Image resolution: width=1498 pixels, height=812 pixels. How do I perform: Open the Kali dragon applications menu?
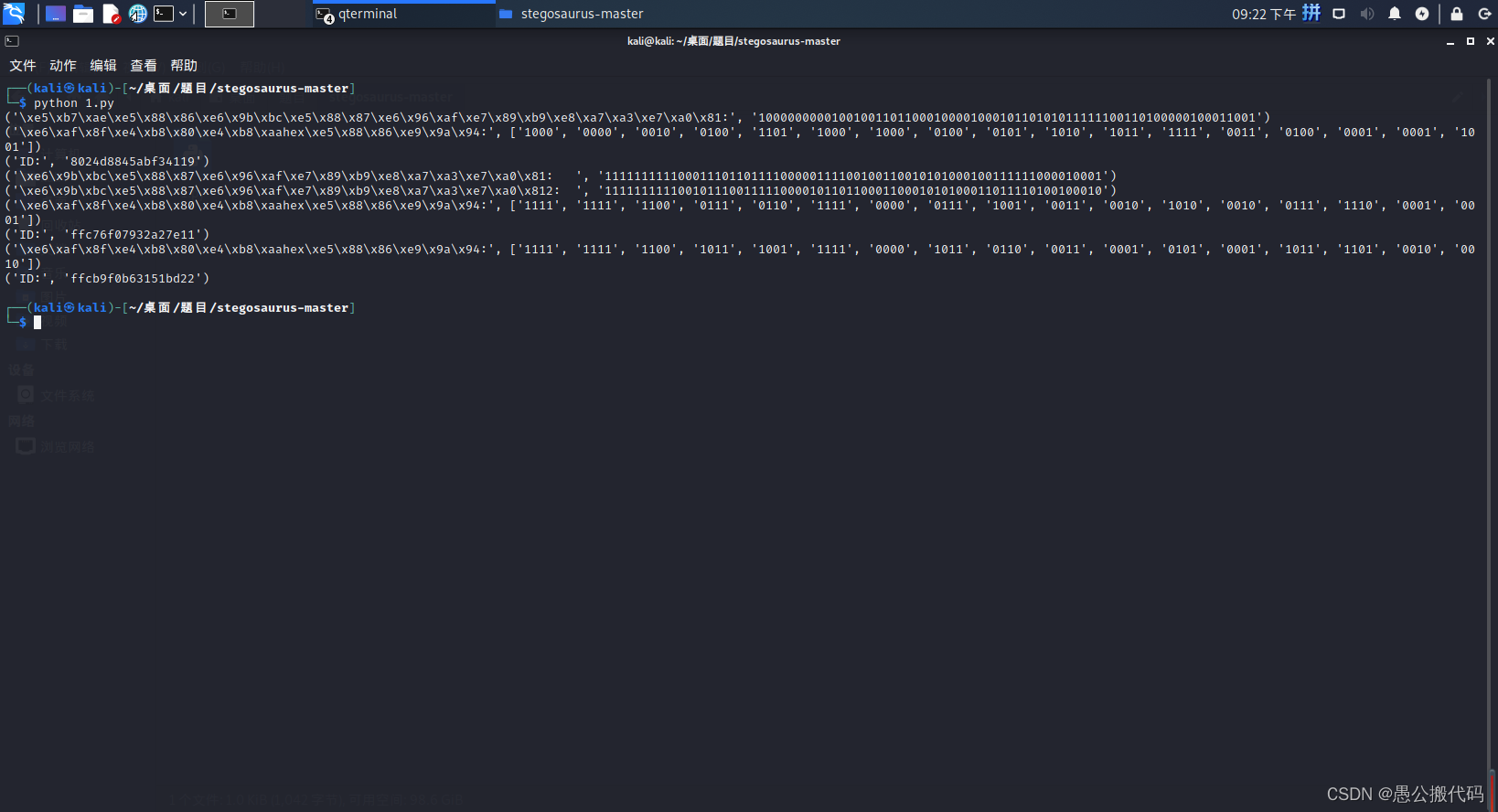pyautogui.click(x=14, y=14)
